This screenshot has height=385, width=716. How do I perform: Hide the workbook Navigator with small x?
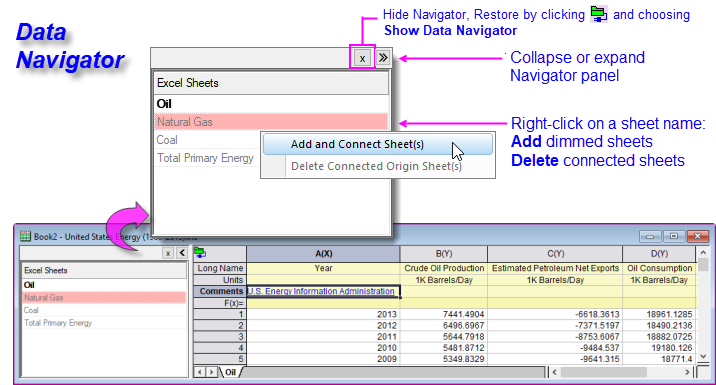pyautogui.click(x=168, y=253)
